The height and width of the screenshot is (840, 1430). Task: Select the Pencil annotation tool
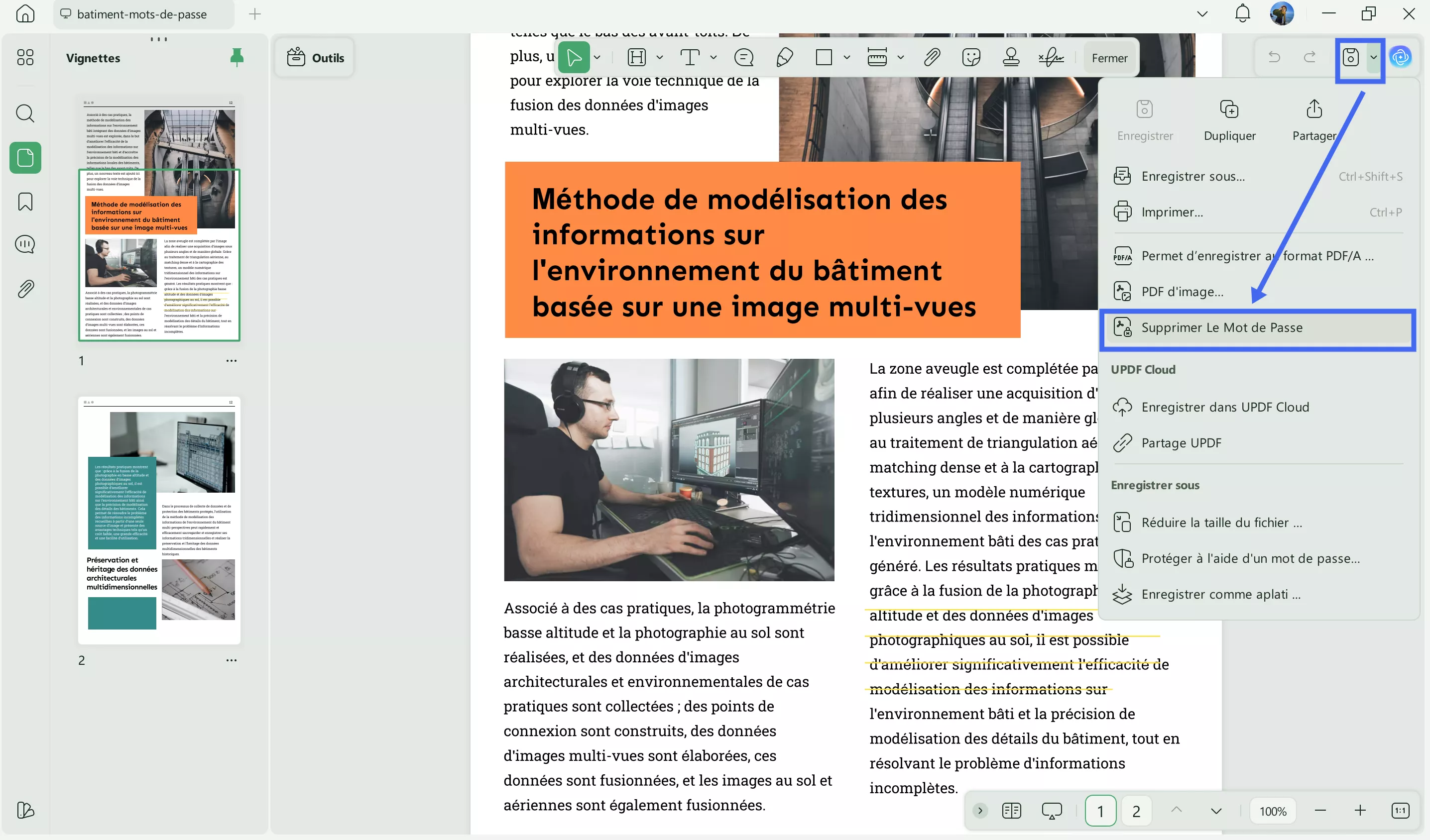coord(785,57)
